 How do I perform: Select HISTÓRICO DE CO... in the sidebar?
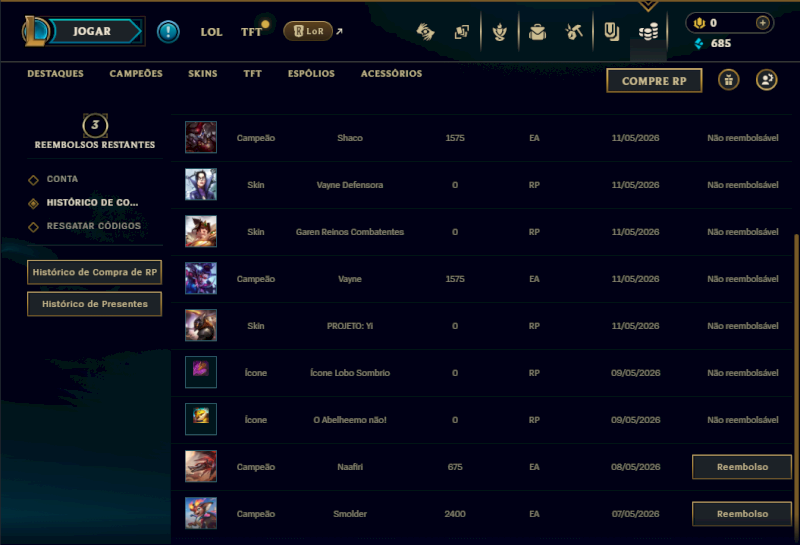click(92, 203)
